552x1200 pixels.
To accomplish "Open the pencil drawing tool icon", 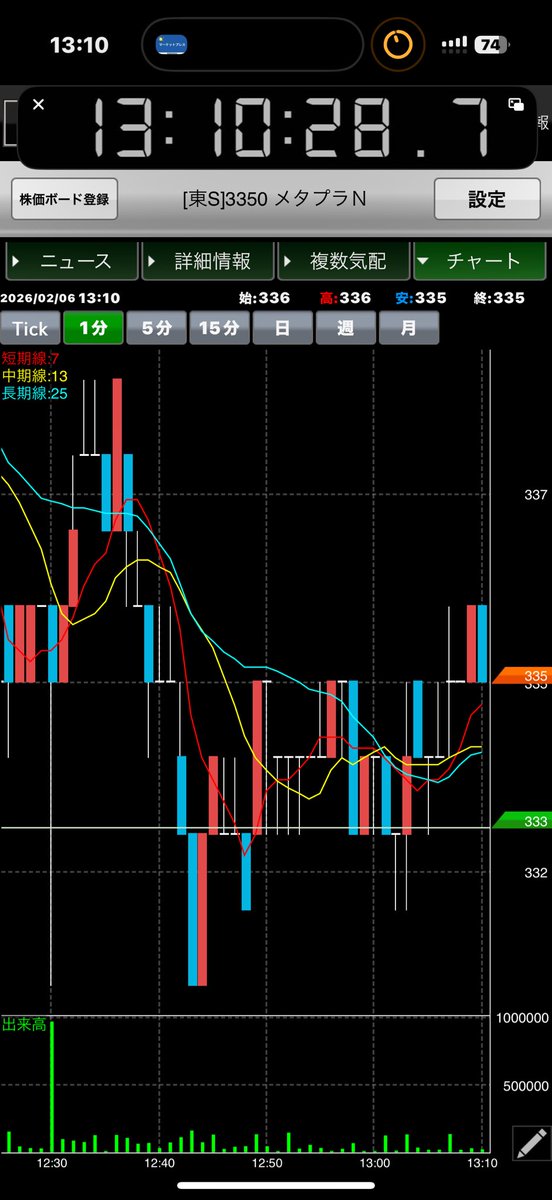I will click(x=530, y=1141).
